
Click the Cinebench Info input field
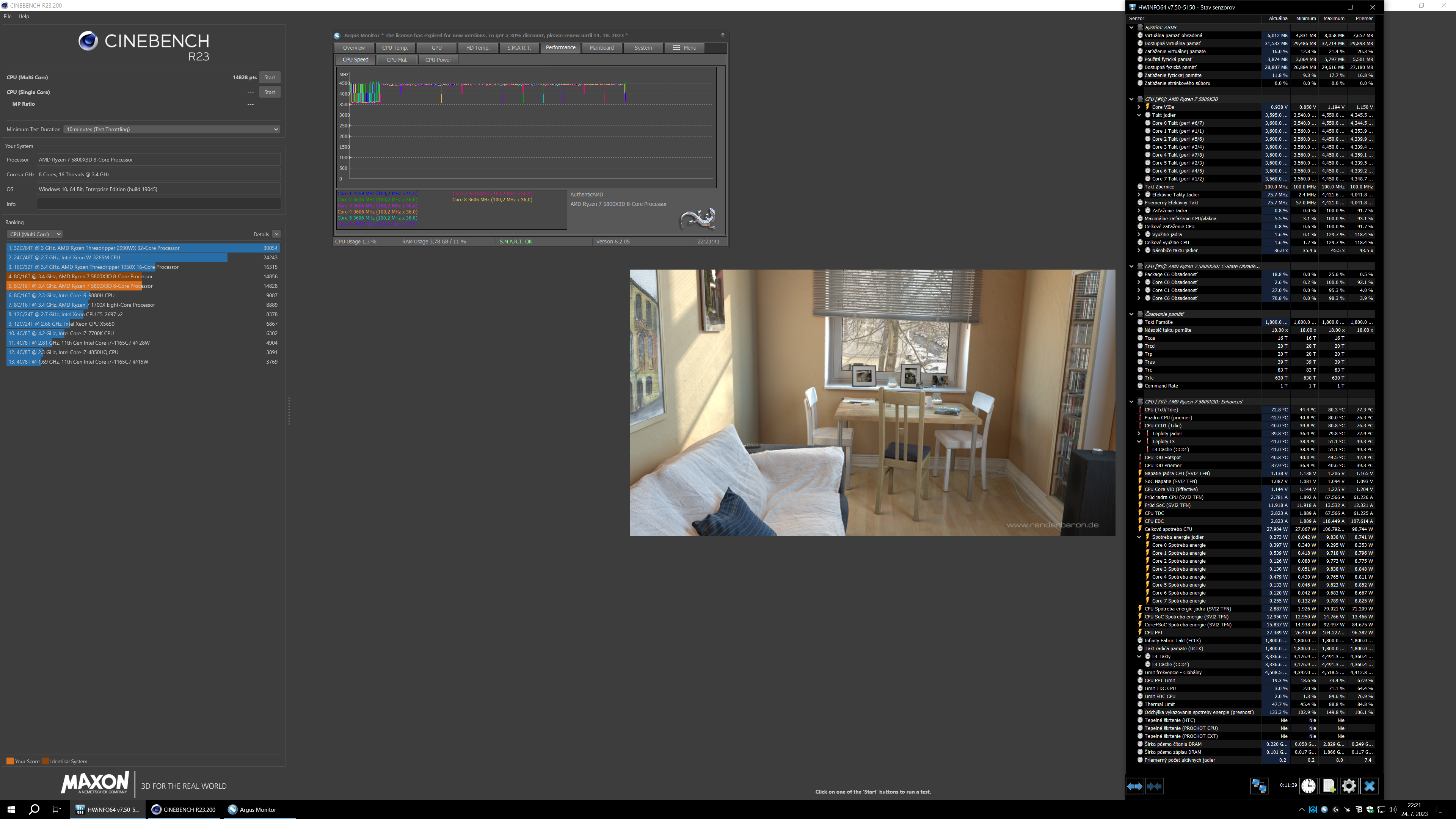tap(159, 204)
